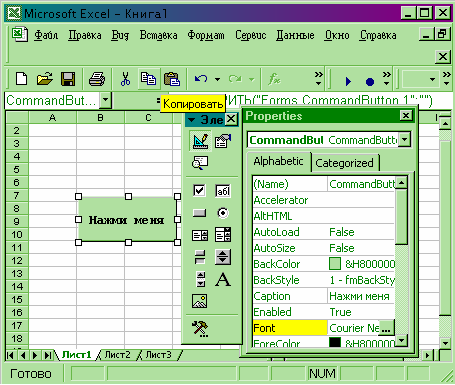Click the Redo arrow icon
This screenshot has height=385, width=455.
pyautogui.click(x=235, y=79)
